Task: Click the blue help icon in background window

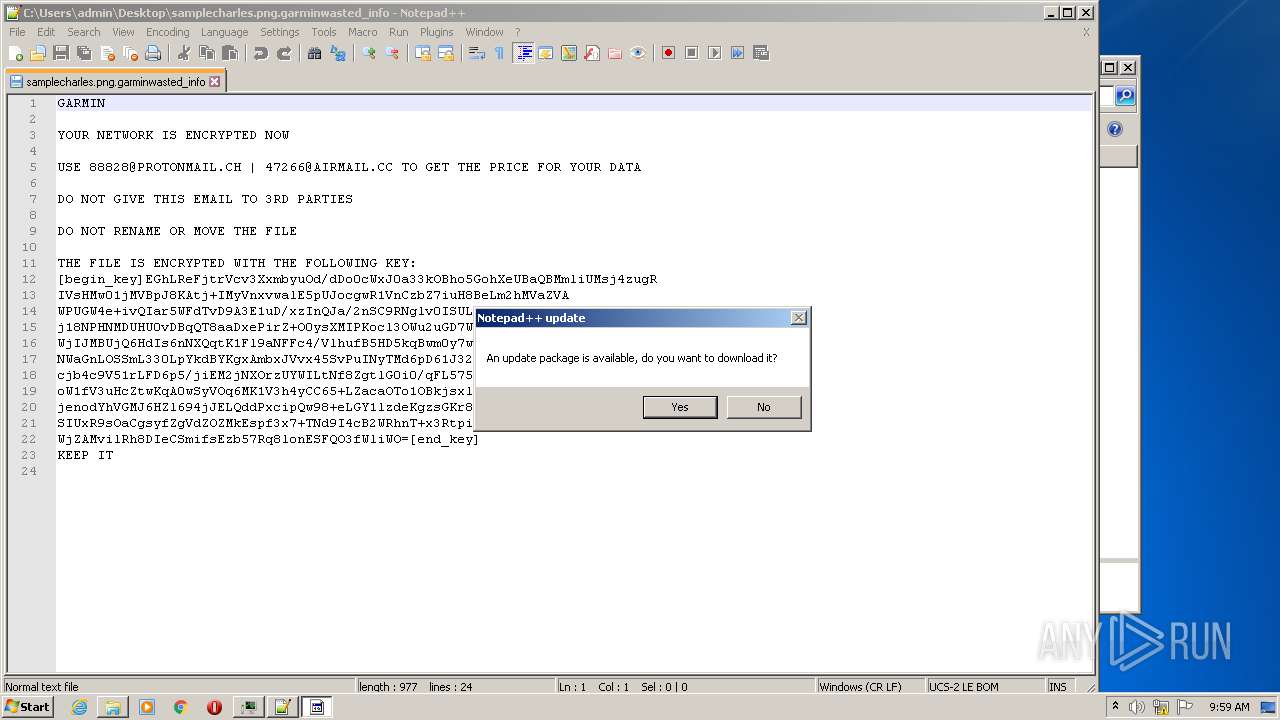Action: point(1115,129)
